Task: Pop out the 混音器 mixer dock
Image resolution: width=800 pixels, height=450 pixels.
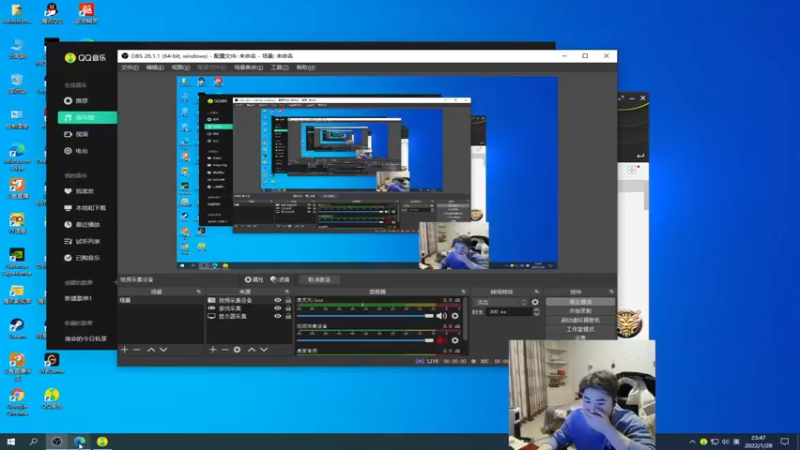Action: [x=463, y=291]
